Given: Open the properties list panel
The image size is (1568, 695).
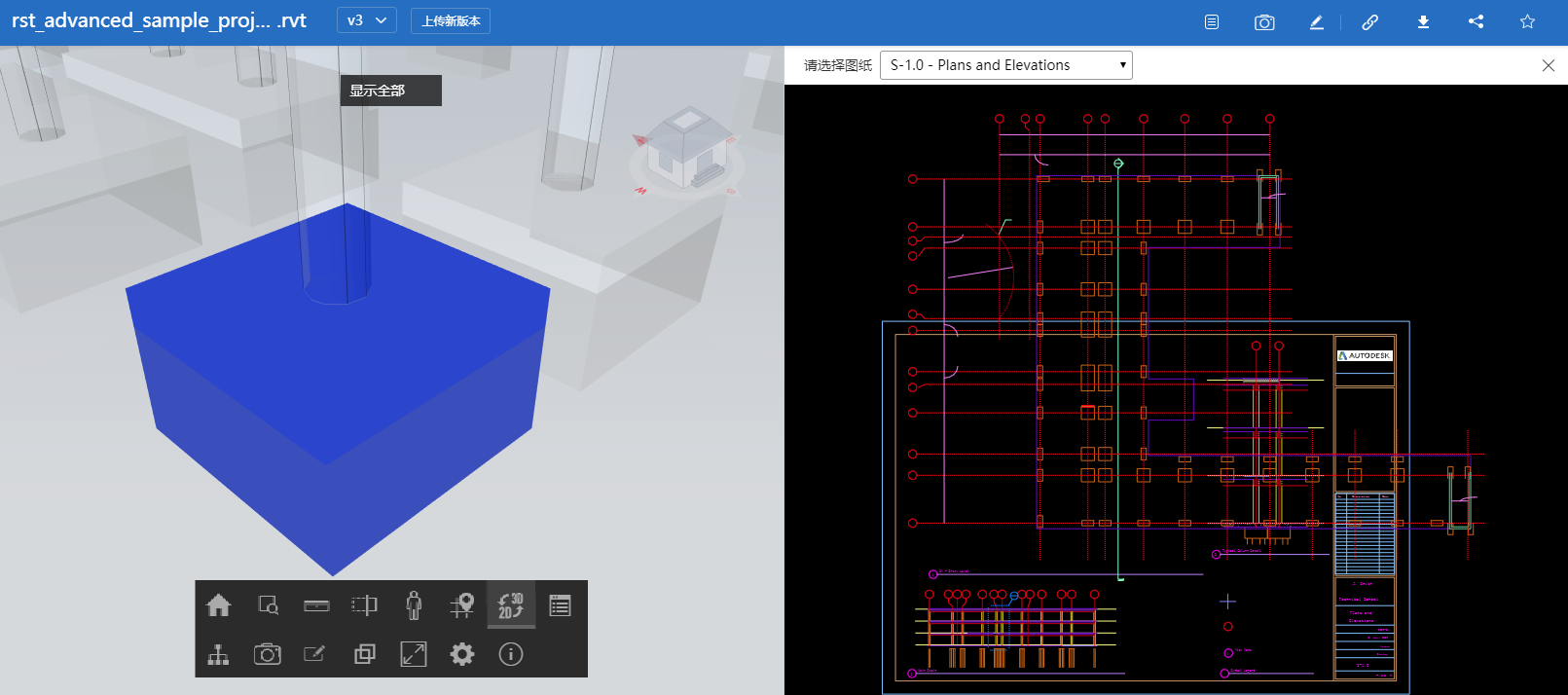Looking at the screenshot, I should click(x=560, y=605).
